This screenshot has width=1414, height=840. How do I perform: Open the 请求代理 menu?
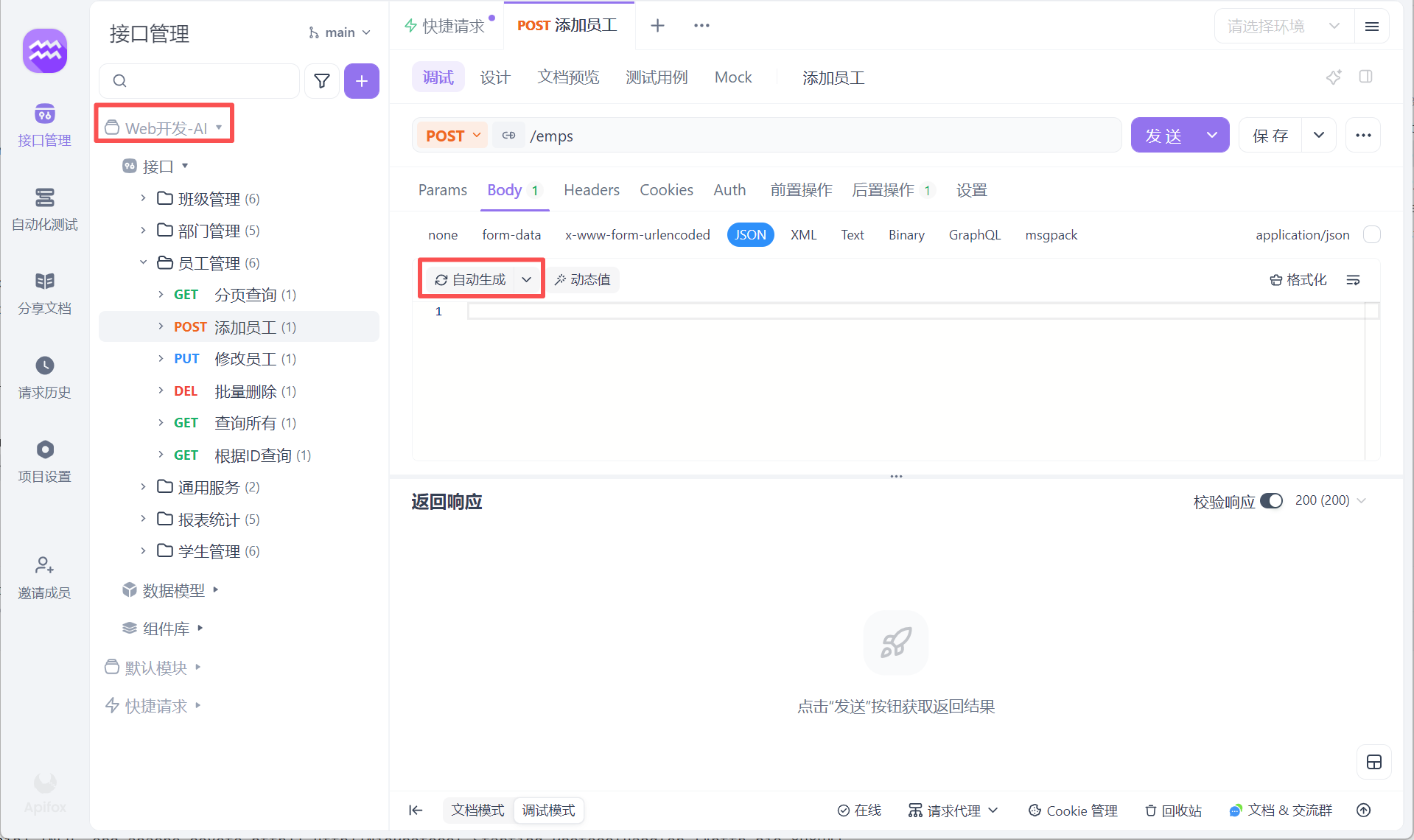click(x=953, y=811)
